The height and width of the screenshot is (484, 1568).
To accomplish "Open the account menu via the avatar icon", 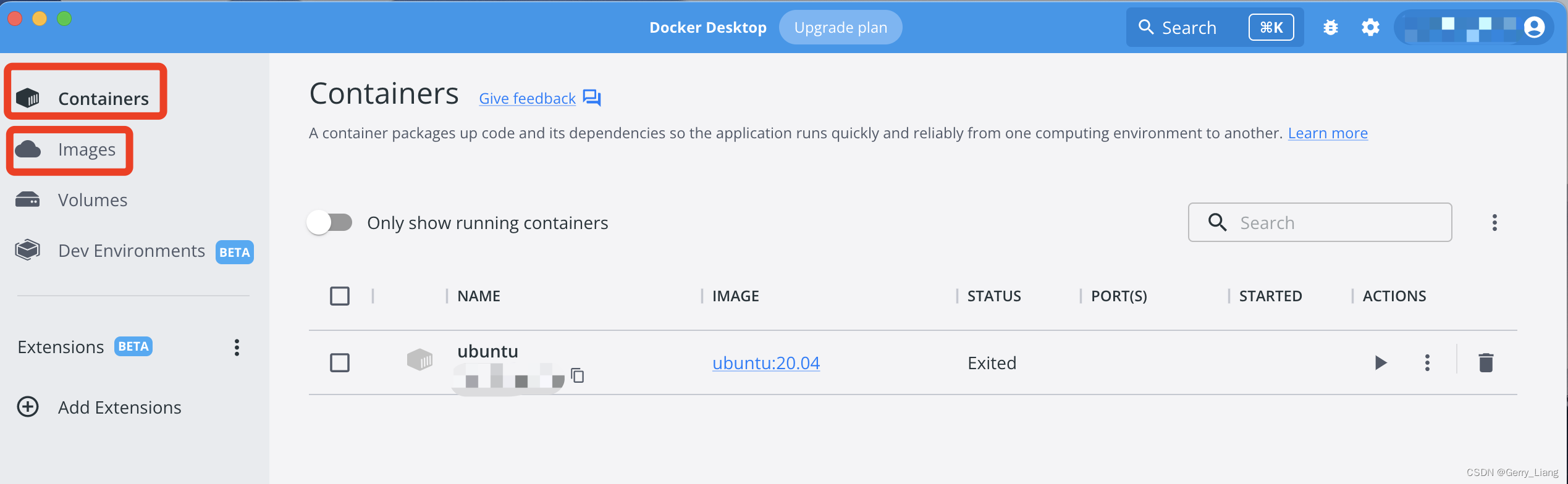I will tap(1535, 27).
